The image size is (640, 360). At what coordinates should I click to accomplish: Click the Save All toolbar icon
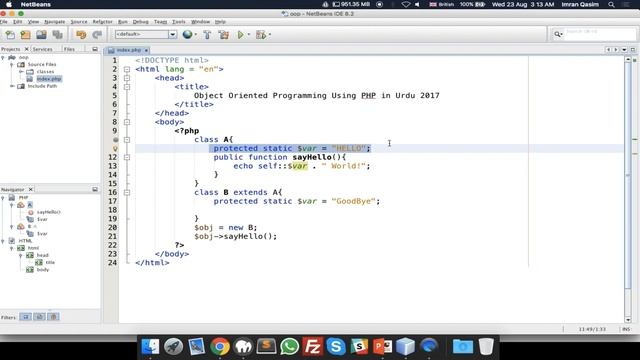[57, 35]
